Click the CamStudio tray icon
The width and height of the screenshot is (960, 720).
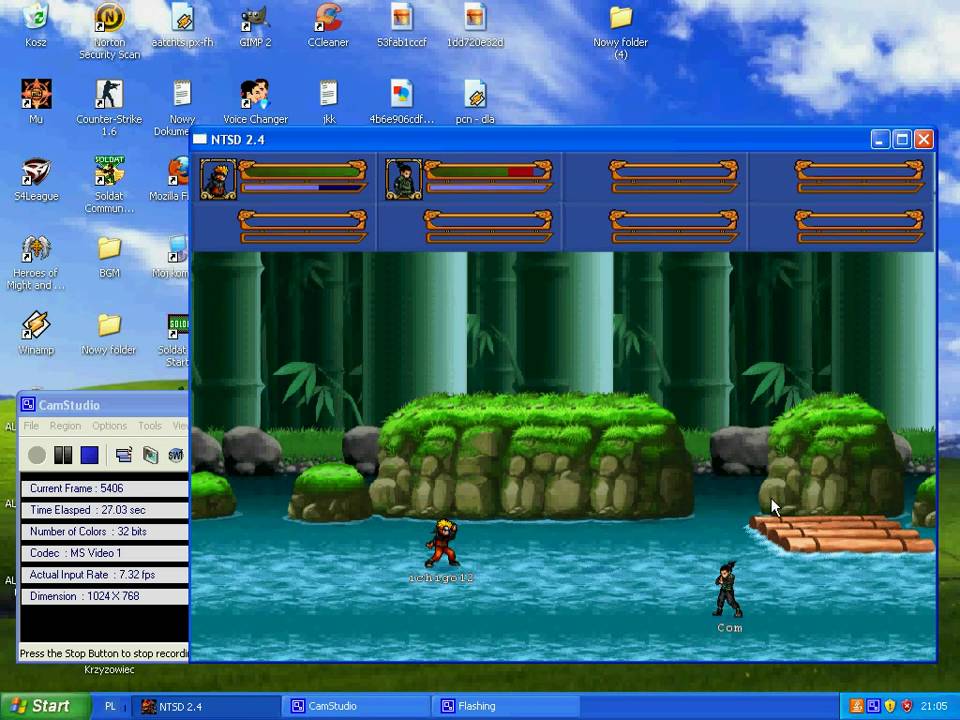pyautogui.click(x=873, y=706)
